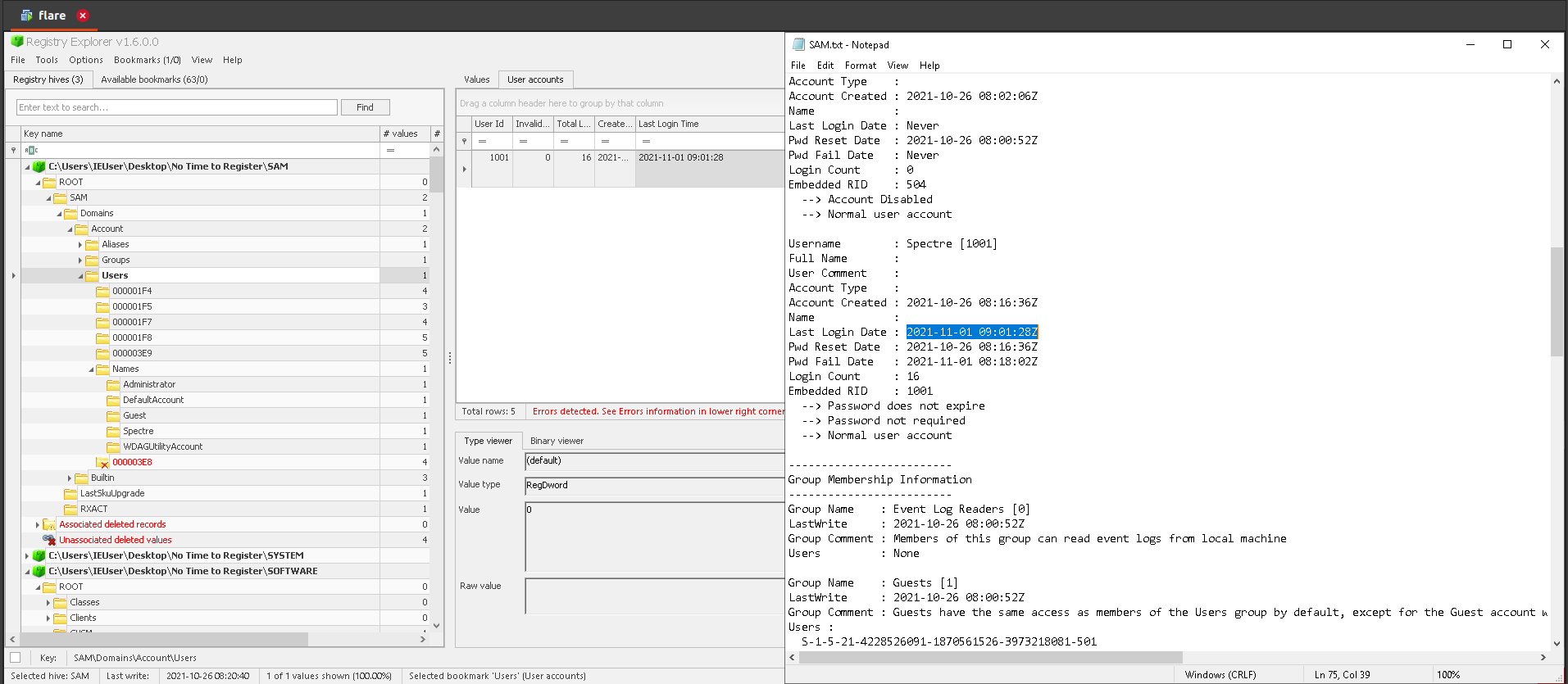The height and width of the screenshot is (684, 1568).
Task: Click Registry Explorer application logo icon
Action: click(16, 42)
